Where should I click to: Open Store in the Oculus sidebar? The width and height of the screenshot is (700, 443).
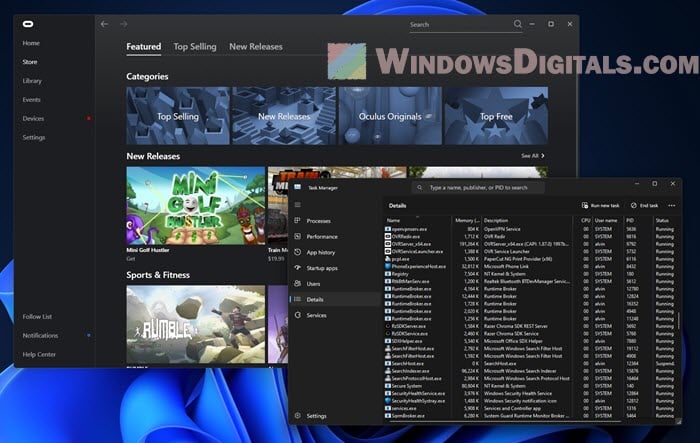click(30, 62)
